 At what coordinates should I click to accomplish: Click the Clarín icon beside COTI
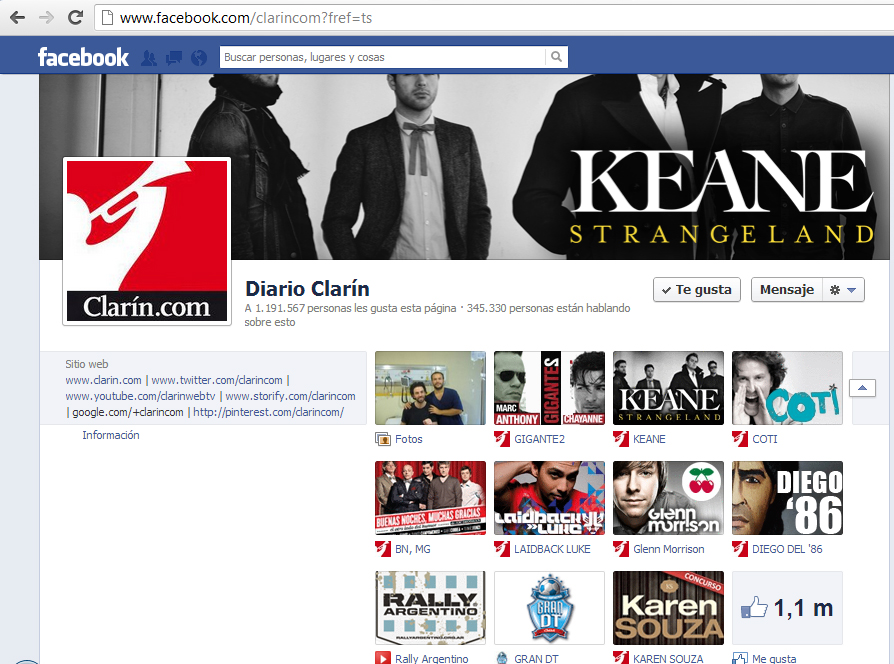pyautogui.click(x=740, y=439)
